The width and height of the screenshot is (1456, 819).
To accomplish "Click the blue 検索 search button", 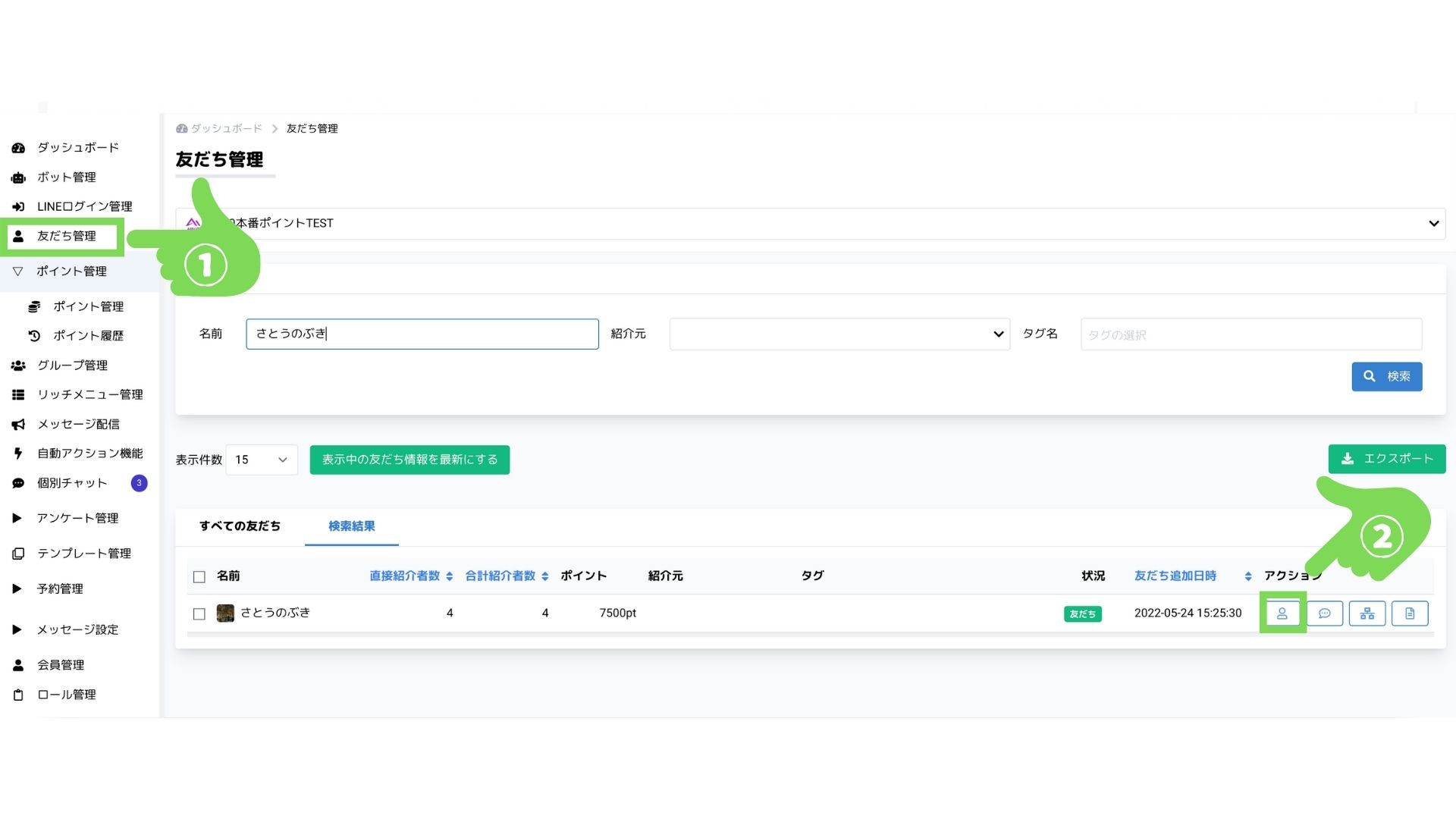I will coord(1386,376).
